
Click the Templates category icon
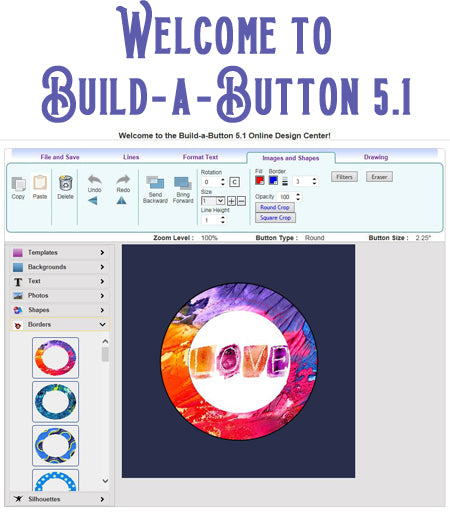pos(18,253)
